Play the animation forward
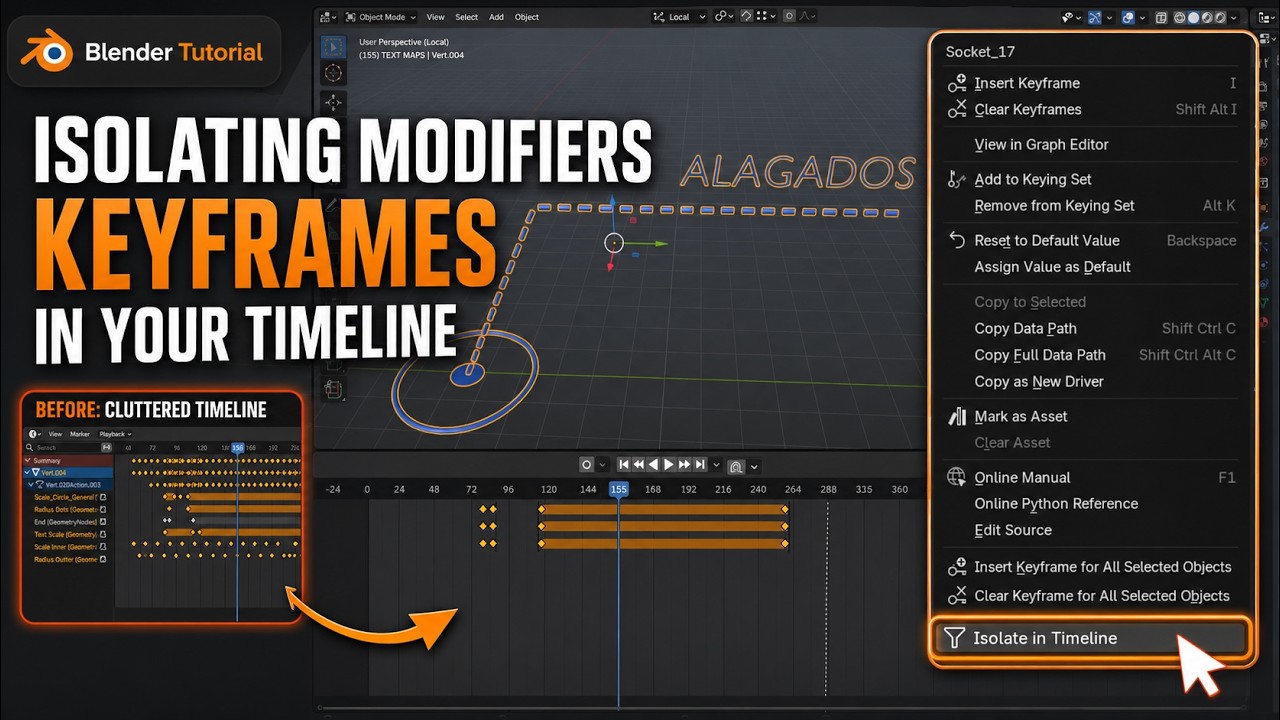This screenshot has height=720, width=1280. tap(669, 464)
